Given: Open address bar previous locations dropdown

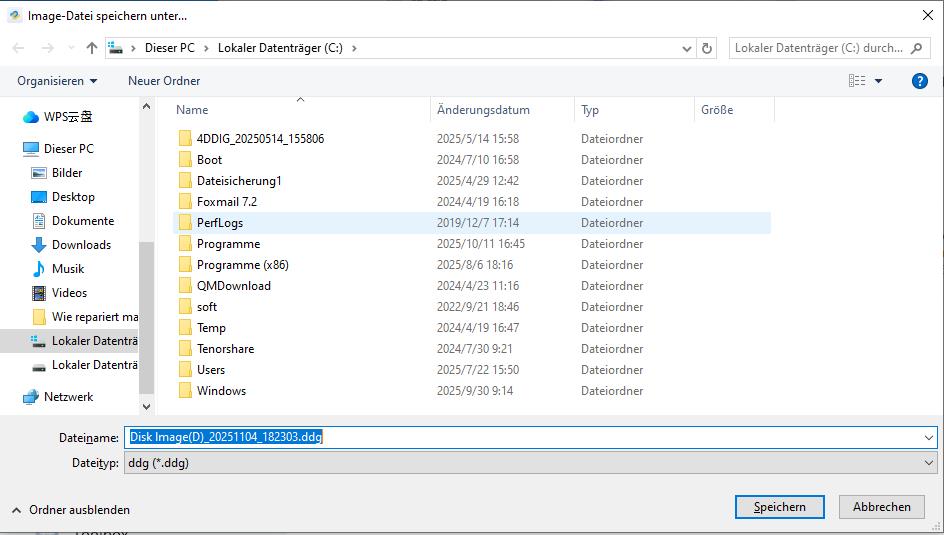Looking at the screenshot, I should (687, 48).
